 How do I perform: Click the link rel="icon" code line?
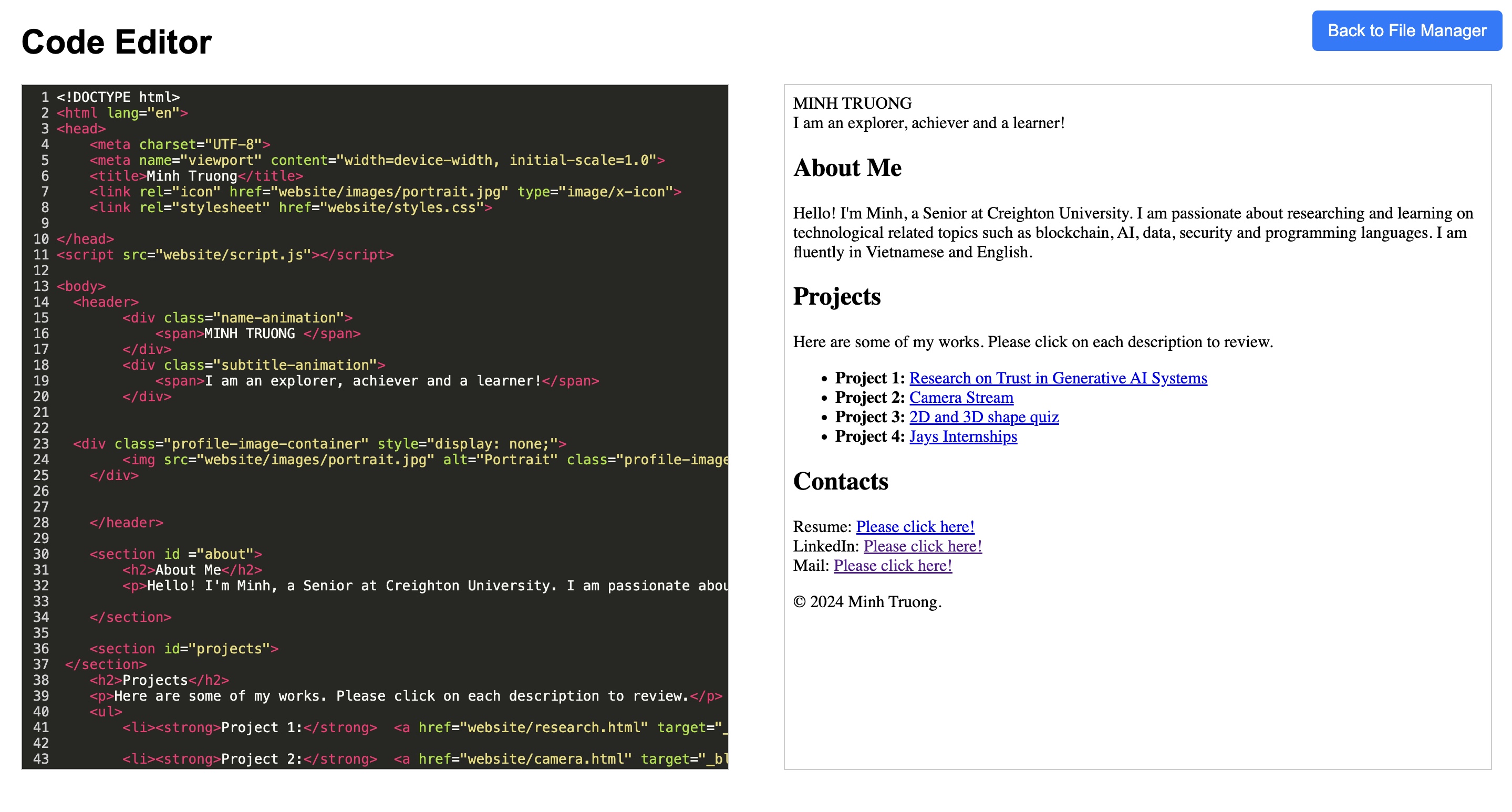coord(385,191)
